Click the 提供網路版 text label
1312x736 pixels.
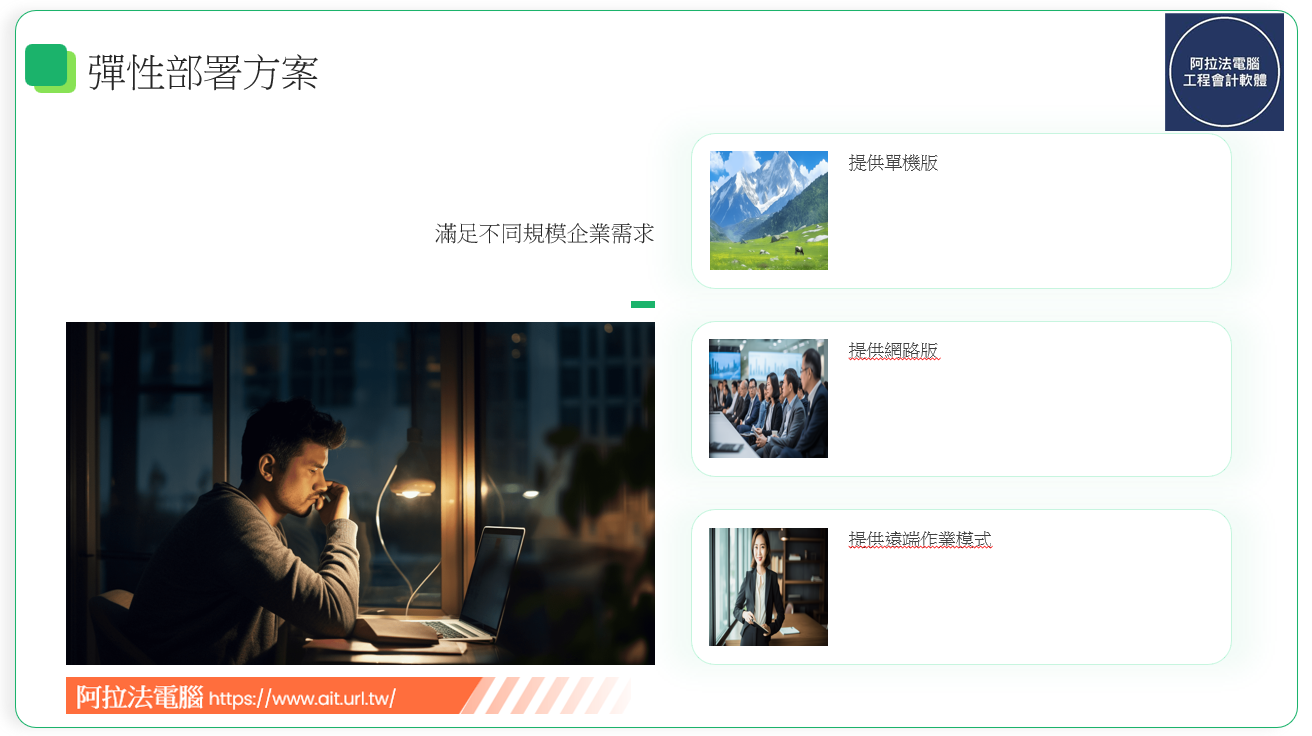click(893, 351)
